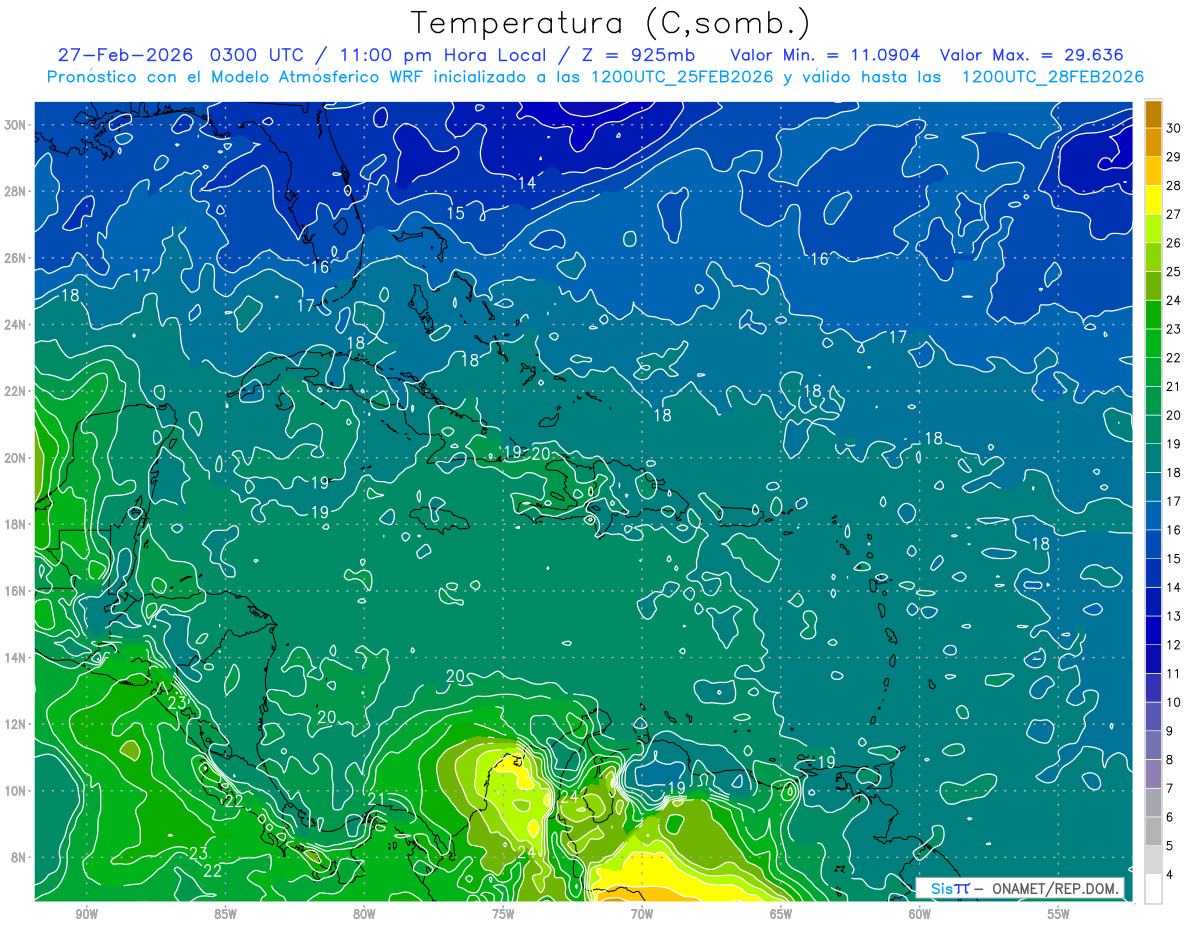Click the '55W' longitude axis label
The height and width of the screenshot is (927, 1200).
(x=1059, y=915)
